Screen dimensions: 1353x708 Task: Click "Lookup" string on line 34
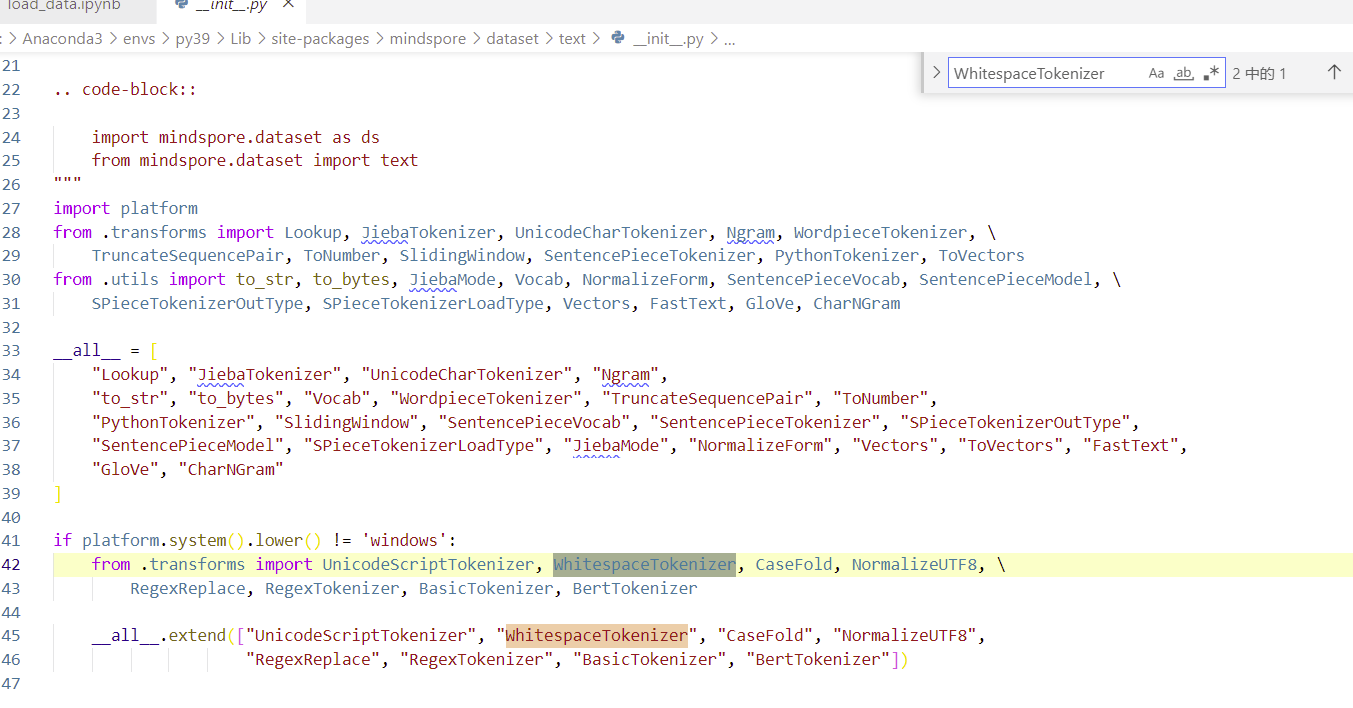[x=131, y=374]
